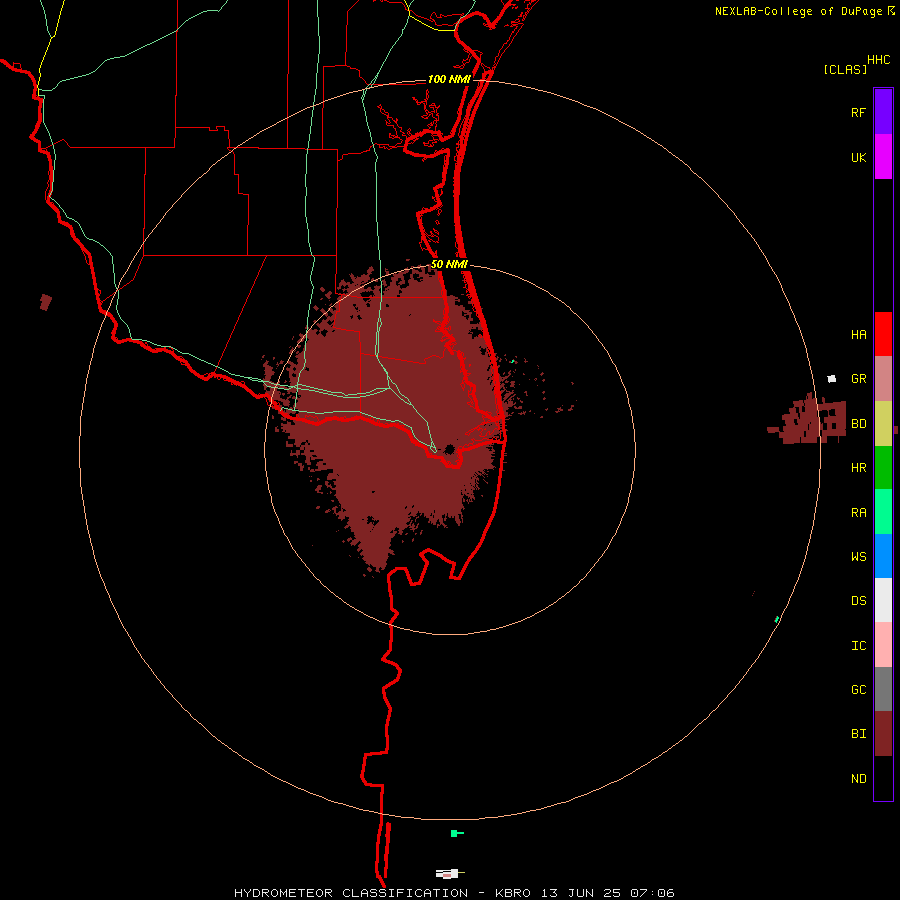This screenshot has width=900, height=900.
Task: Select the gray GC legend swatch
Action: 883,689
